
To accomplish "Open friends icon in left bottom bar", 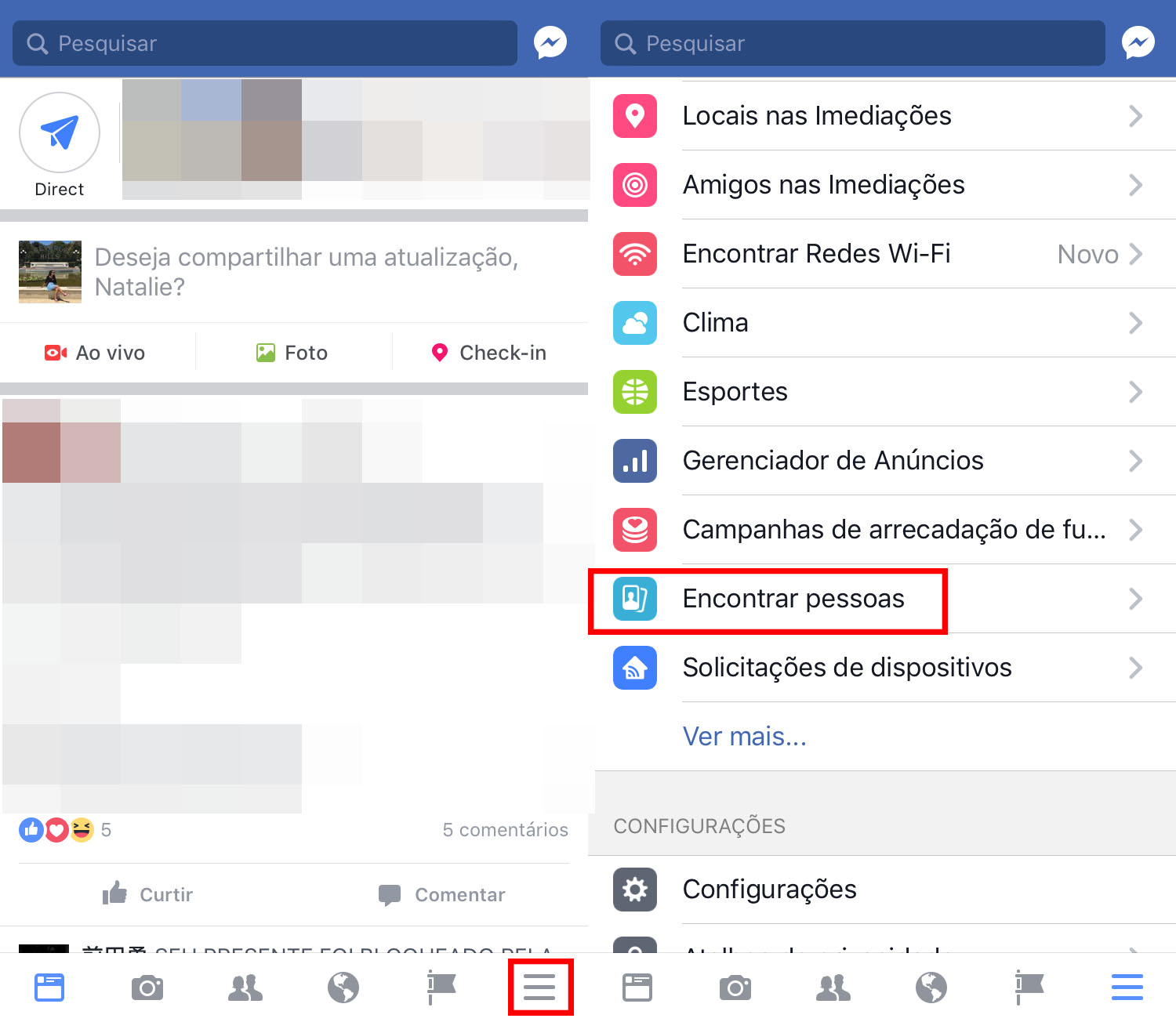I will (x=245, y=988).
